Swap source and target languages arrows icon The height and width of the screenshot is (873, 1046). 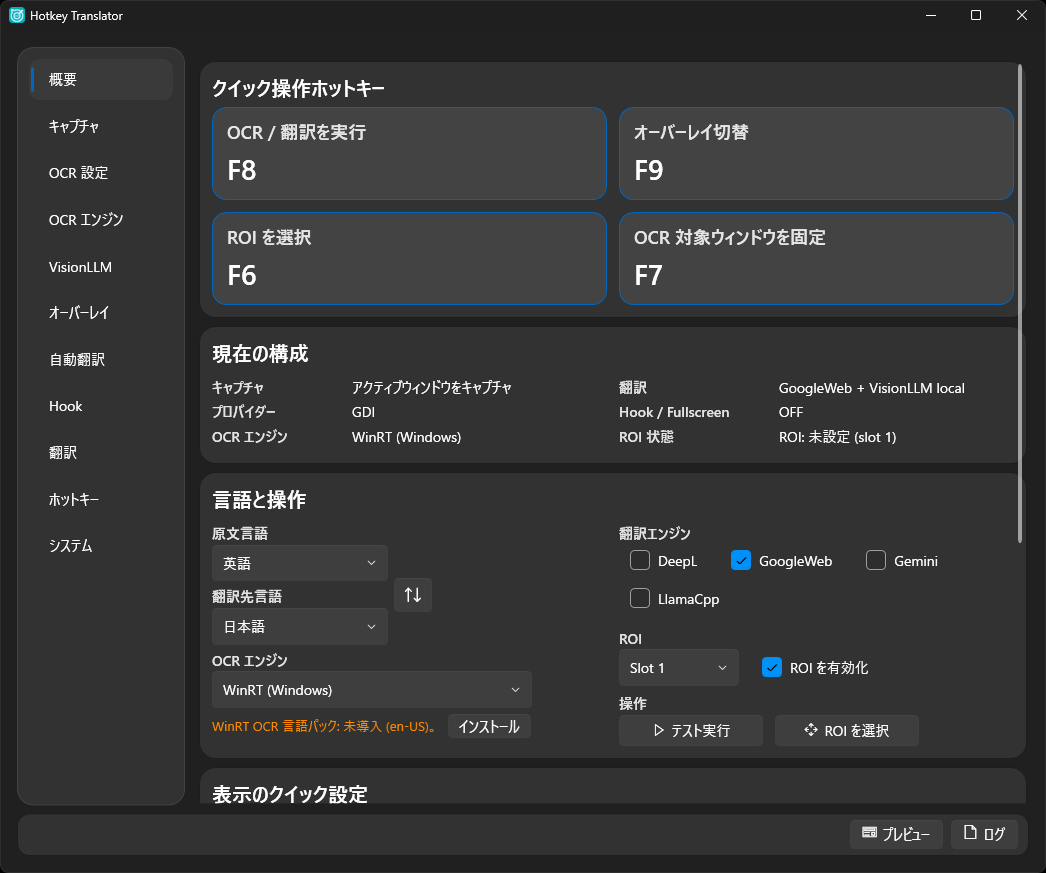[x=413, y=595]
